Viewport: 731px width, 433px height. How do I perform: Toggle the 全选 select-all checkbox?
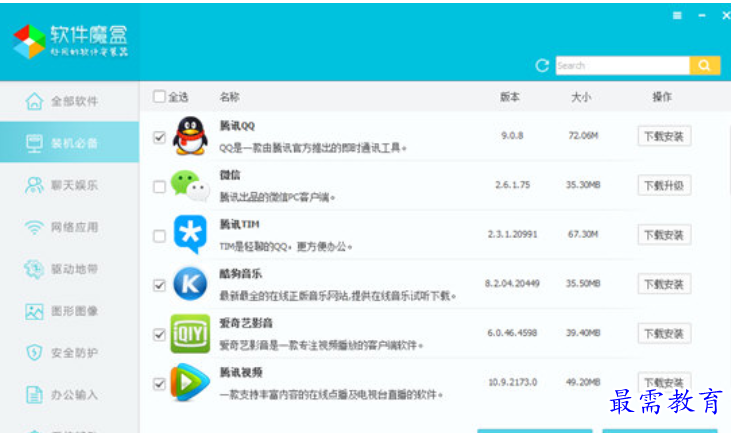coord(159,96)
